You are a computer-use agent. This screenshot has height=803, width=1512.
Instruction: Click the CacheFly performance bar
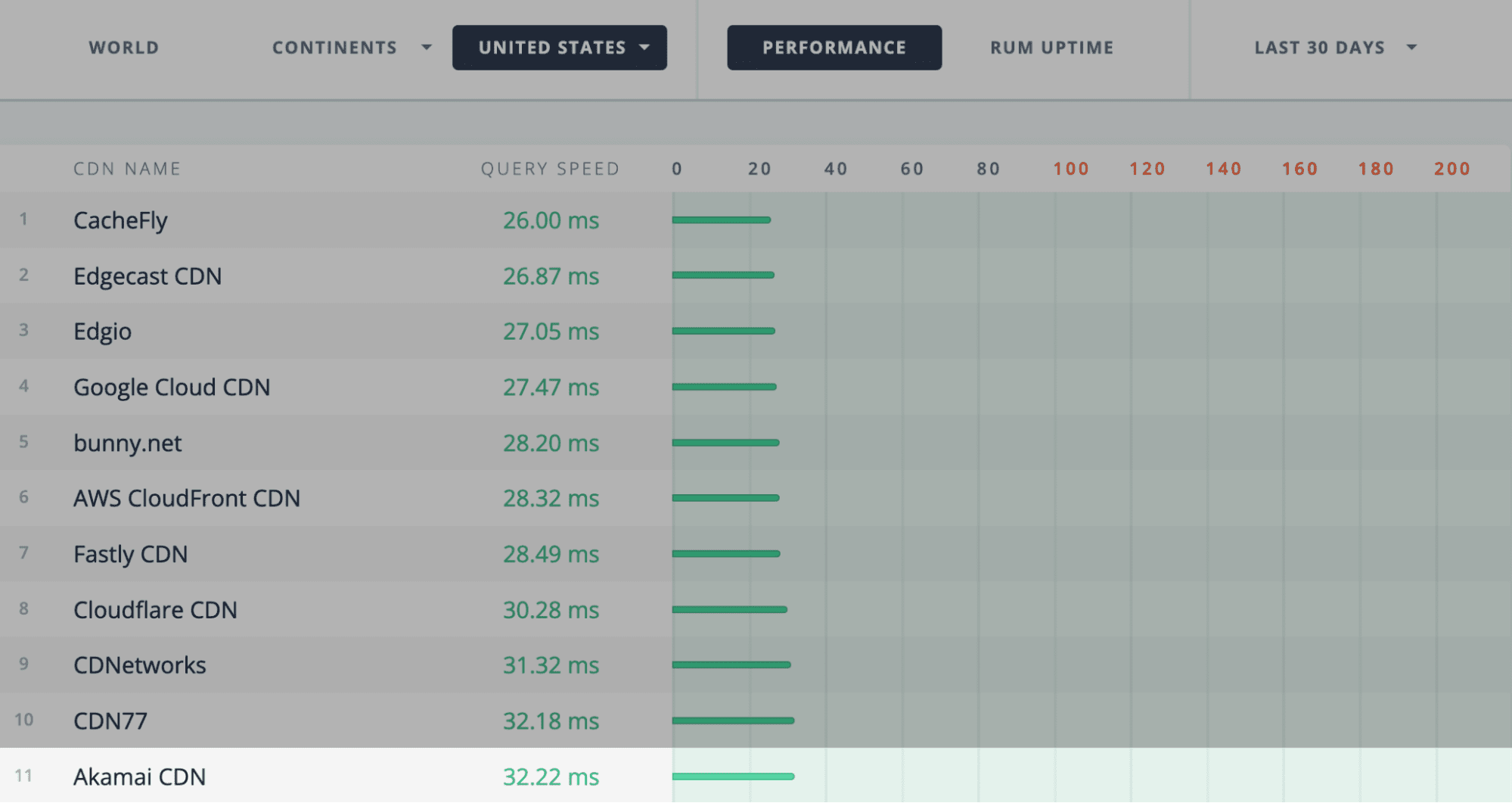[x=722, y=220]
